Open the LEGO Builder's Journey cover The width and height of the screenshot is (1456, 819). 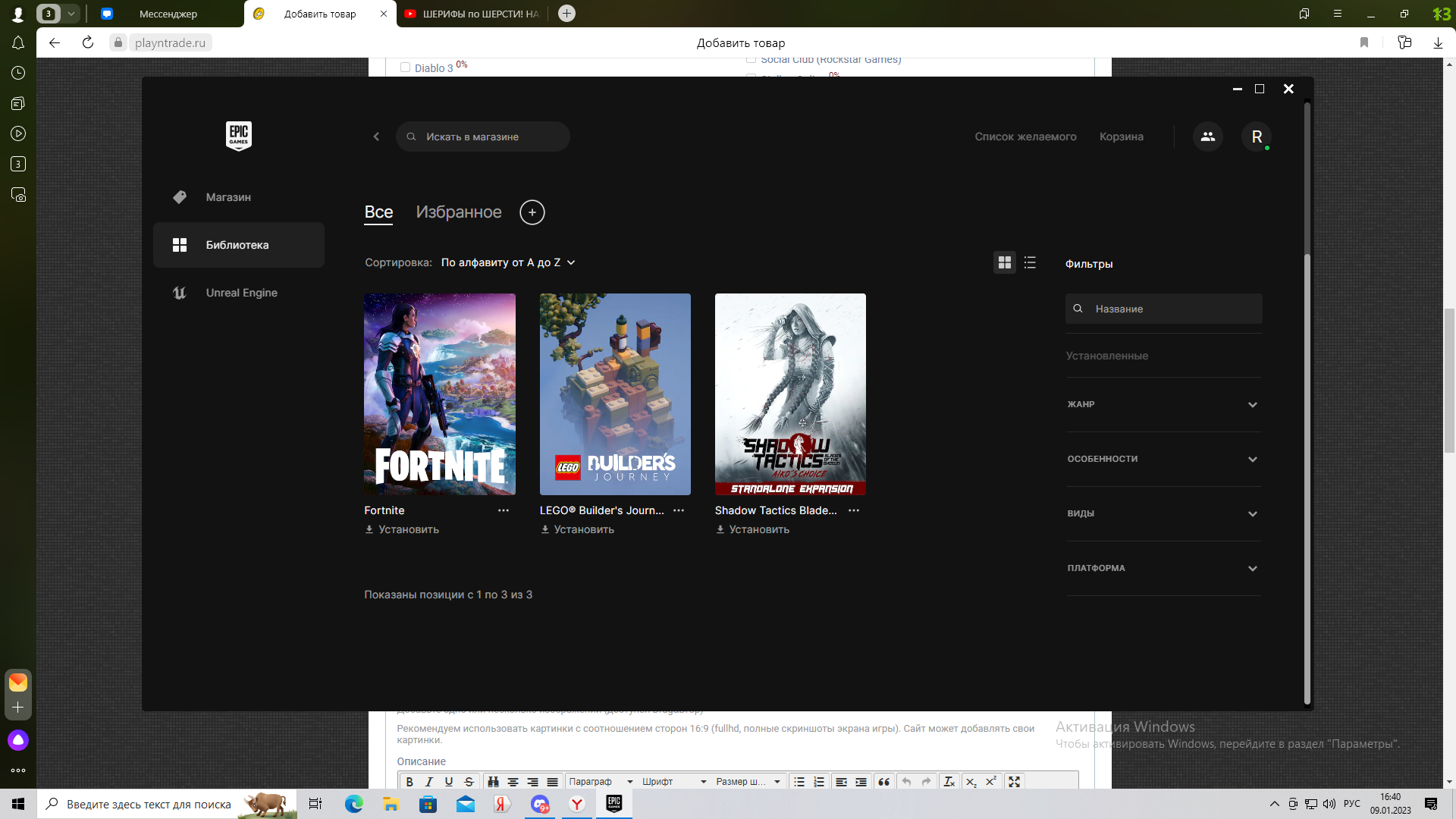point(615,394)
